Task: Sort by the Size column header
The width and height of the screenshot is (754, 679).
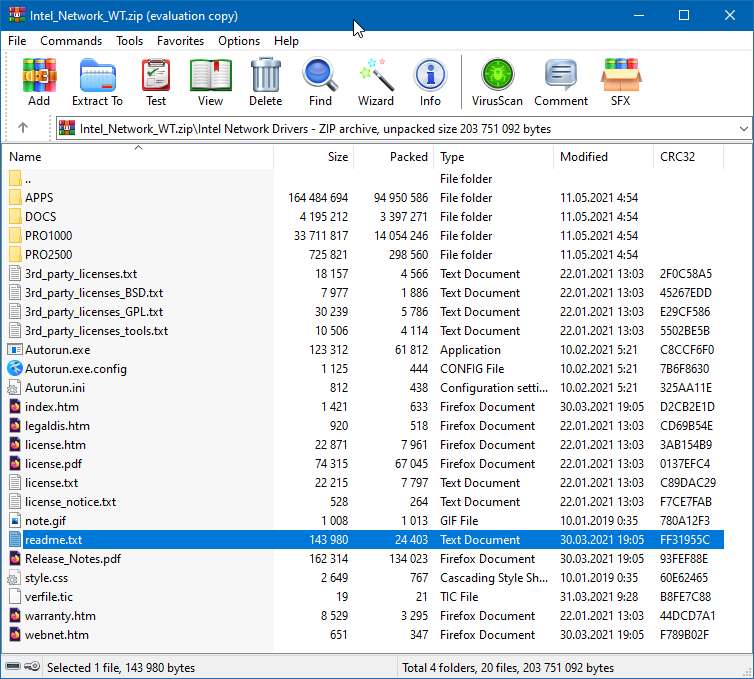Action: pyautogui.click(x=314, y=157)
